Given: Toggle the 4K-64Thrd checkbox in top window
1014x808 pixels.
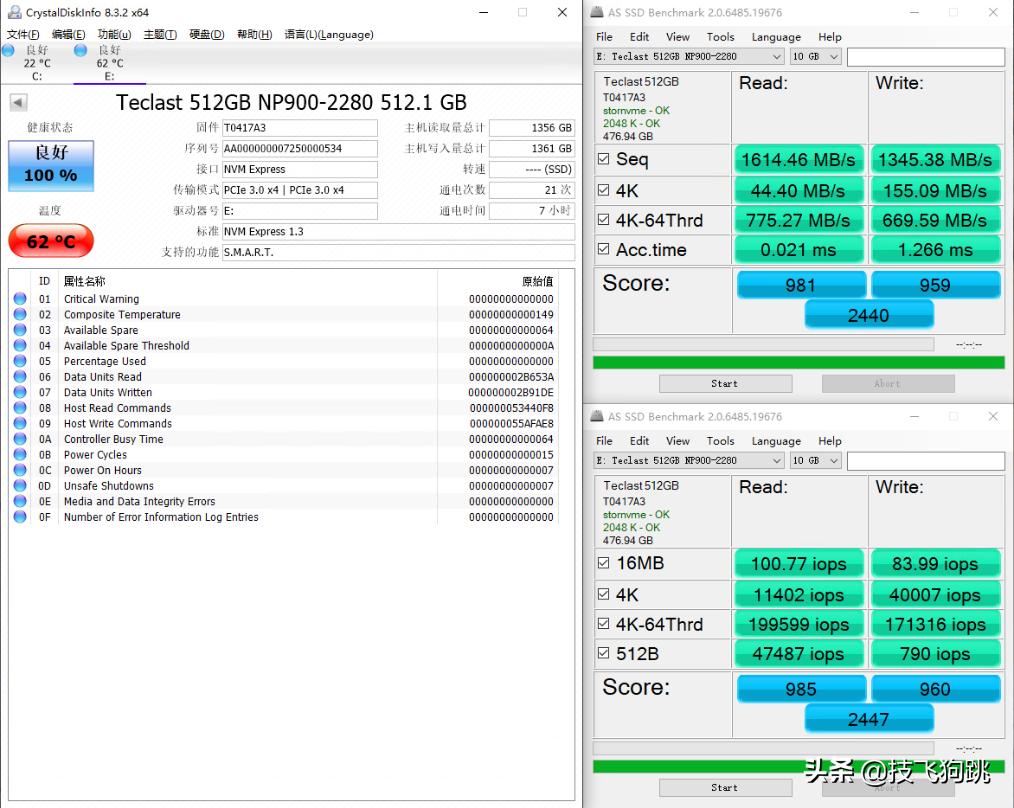Looking at the screenshot, I should pos(603,220).
